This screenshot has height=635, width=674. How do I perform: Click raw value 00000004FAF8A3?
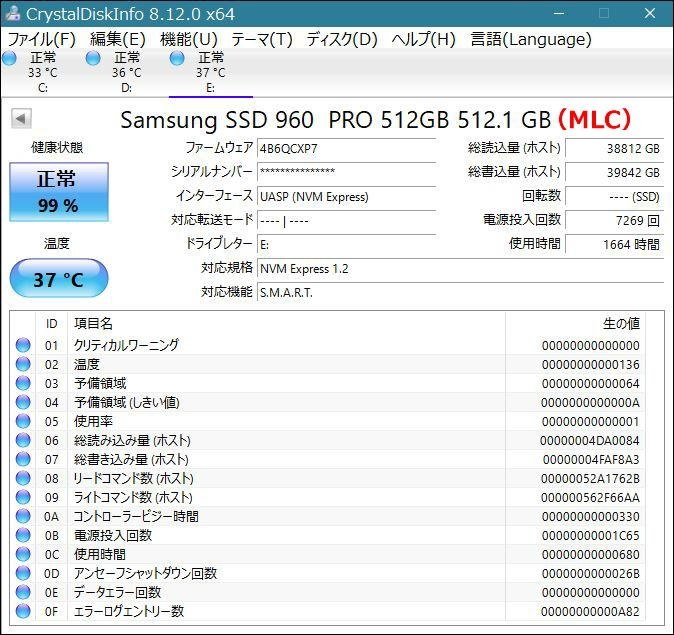[591, 460]
